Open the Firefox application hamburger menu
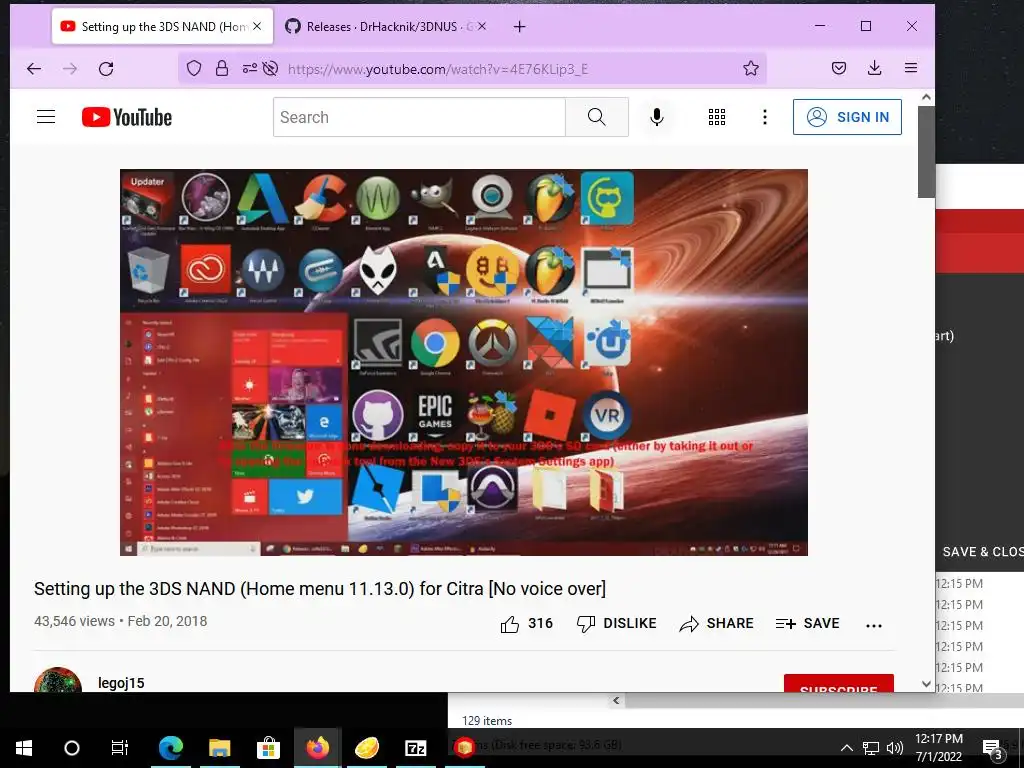Viewport: 1024px width, 768px height. point(911,68)
